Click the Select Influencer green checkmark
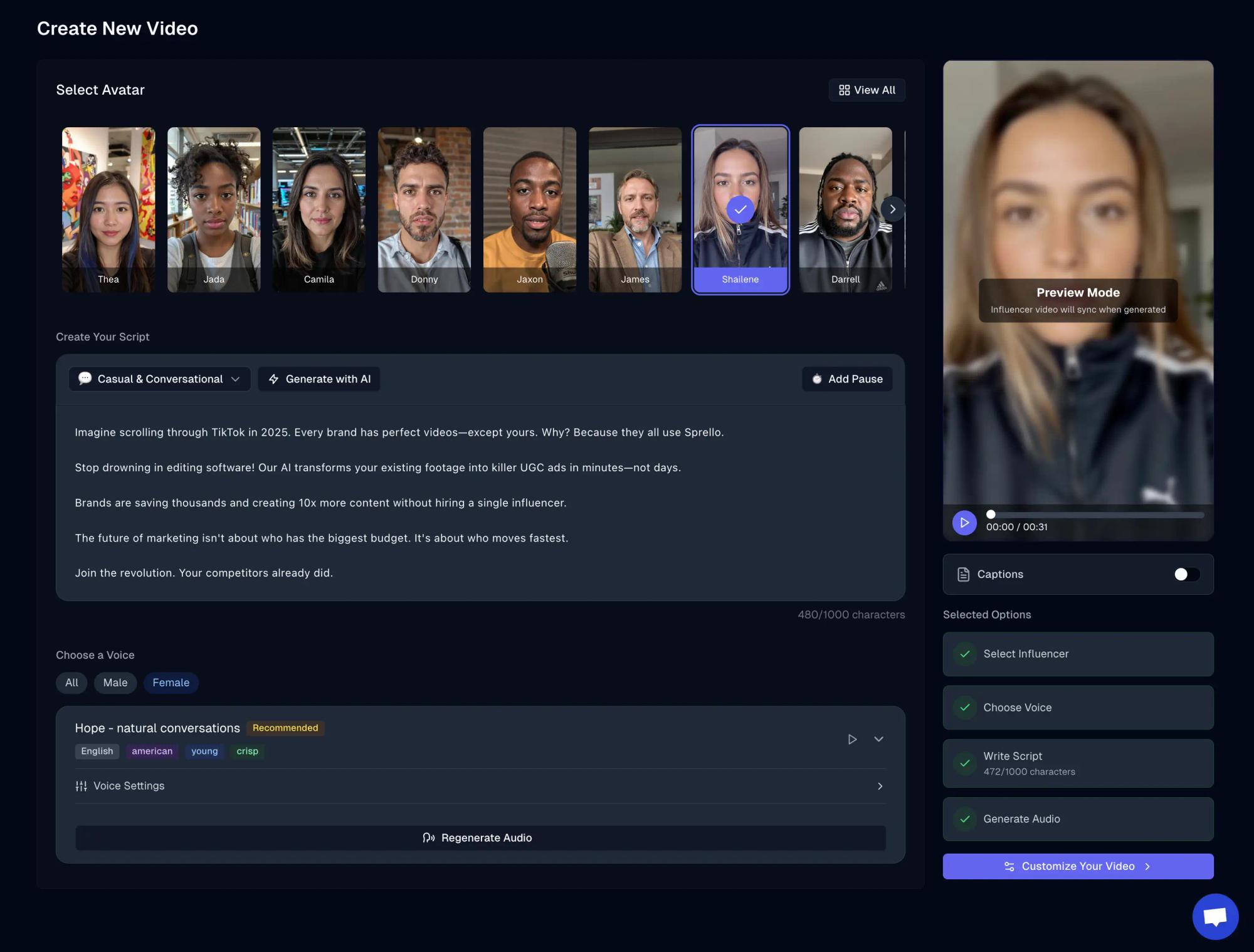Screen dimensions: 1254x952 click(965, 654)
